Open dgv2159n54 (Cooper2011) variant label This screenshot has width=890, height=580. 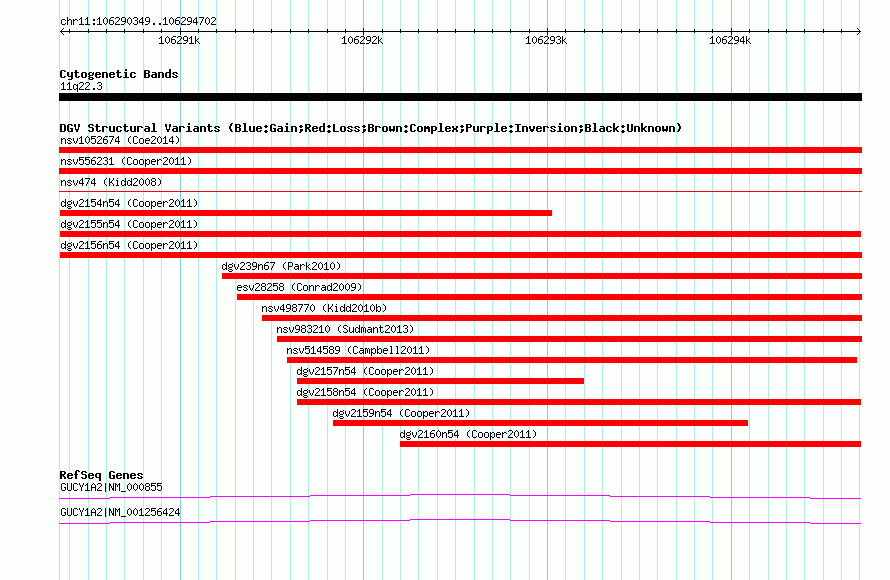(401, 413)
